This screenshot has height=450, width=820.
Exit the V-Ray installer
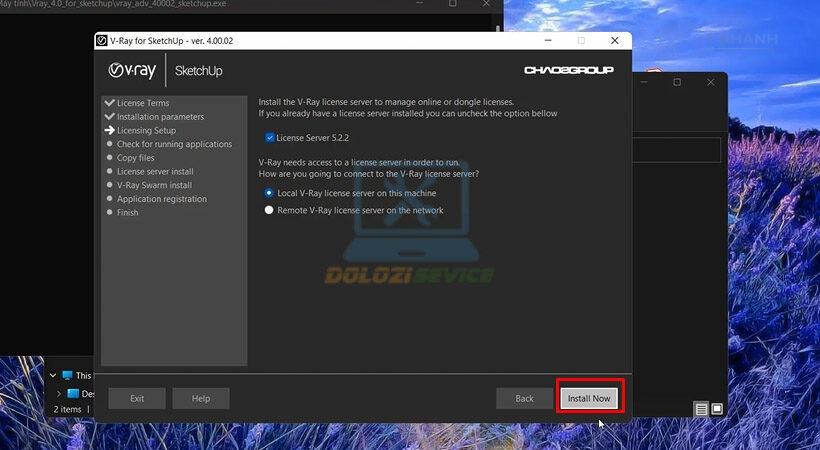(x=137, y=398)
